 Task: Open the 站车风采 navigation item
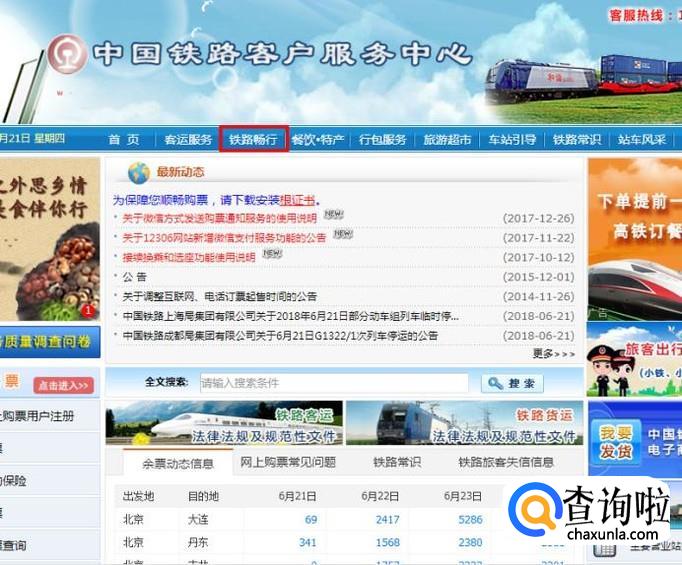tap(642, 140)
